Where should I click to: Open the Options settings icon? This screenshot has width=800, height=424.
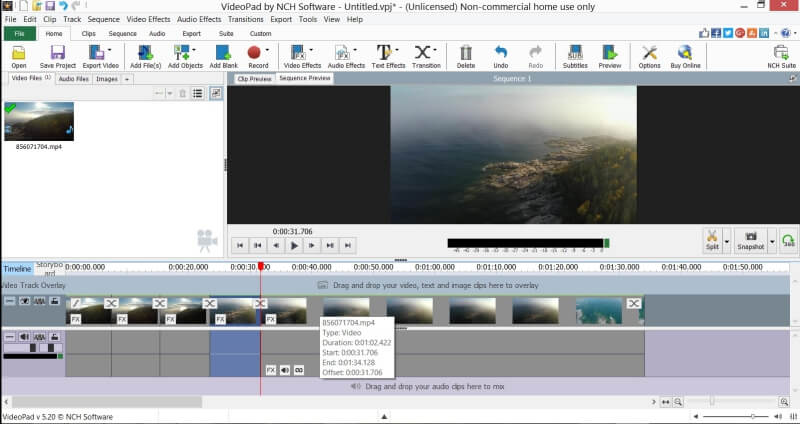pos(649,56)
